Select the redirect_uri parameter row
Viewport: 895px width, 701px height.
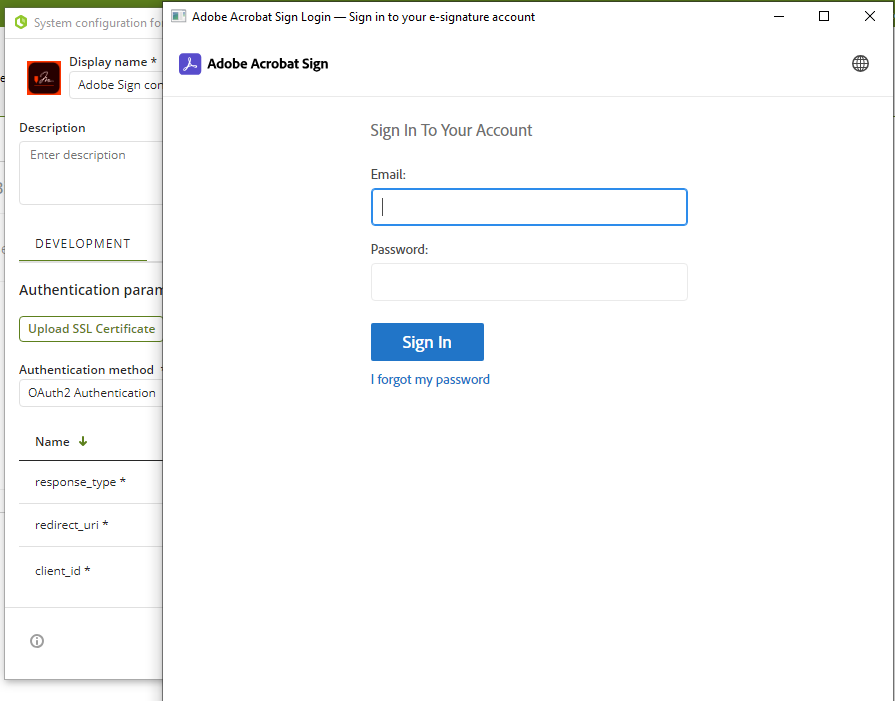pos(91,525)
